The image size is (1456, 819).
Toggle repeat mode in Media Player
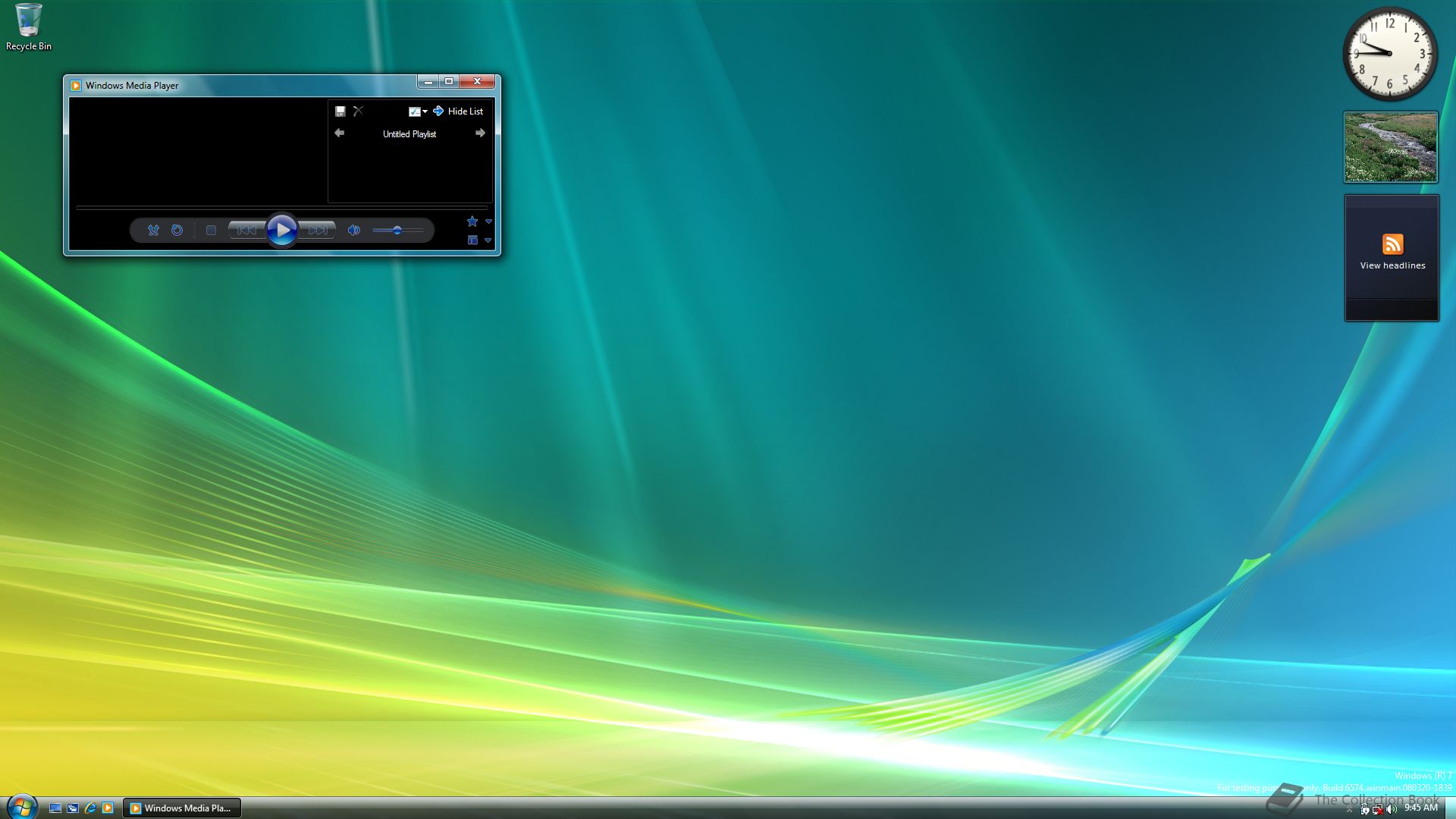coord(177,231)
